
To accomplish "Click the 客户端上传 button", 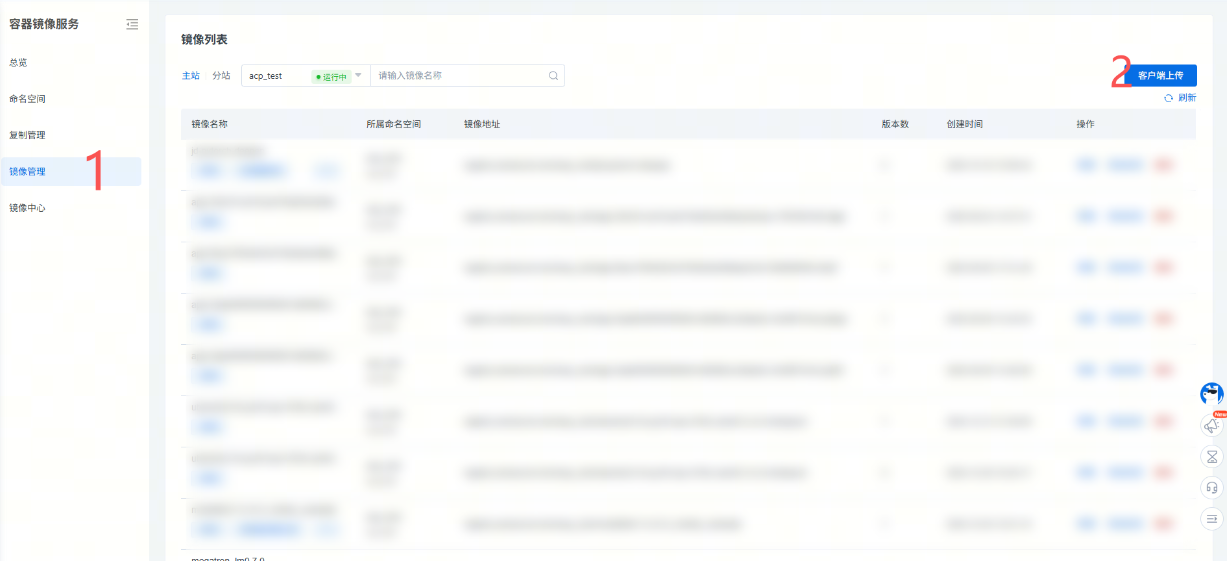I will point(1160,76).
